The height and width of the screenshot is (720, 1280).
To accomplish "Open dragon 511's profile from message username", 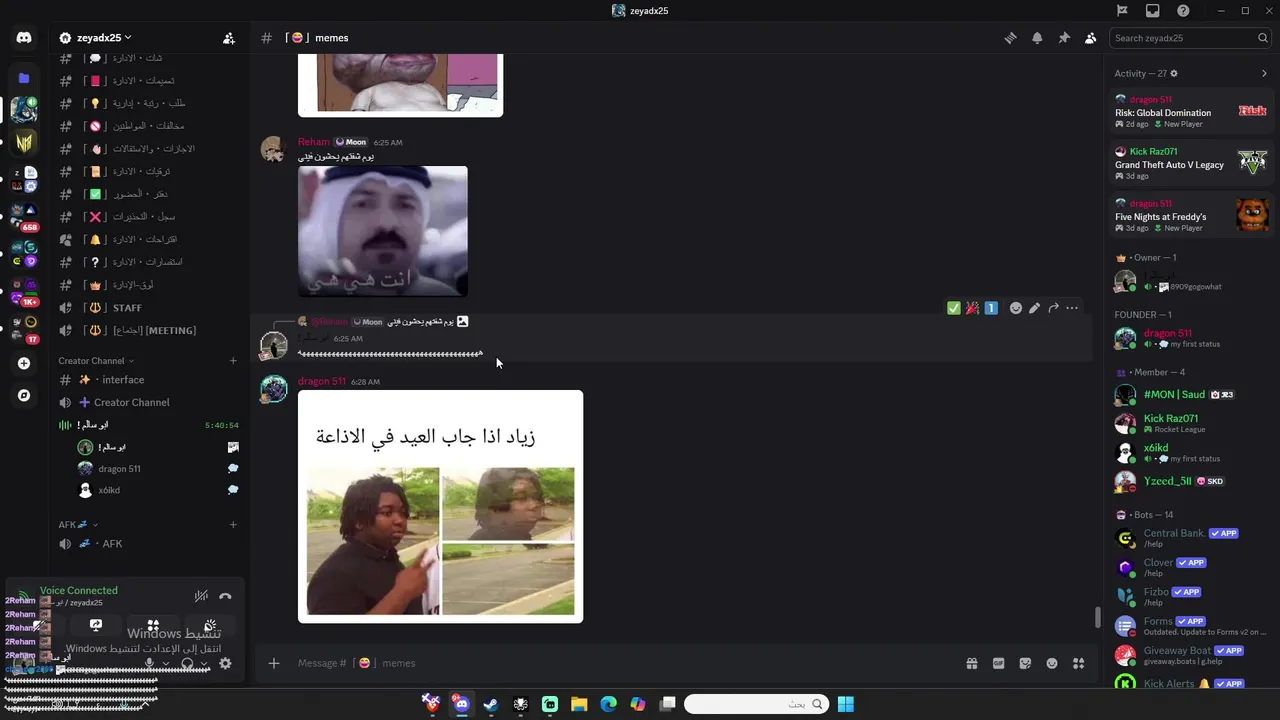I will (321, 381).
